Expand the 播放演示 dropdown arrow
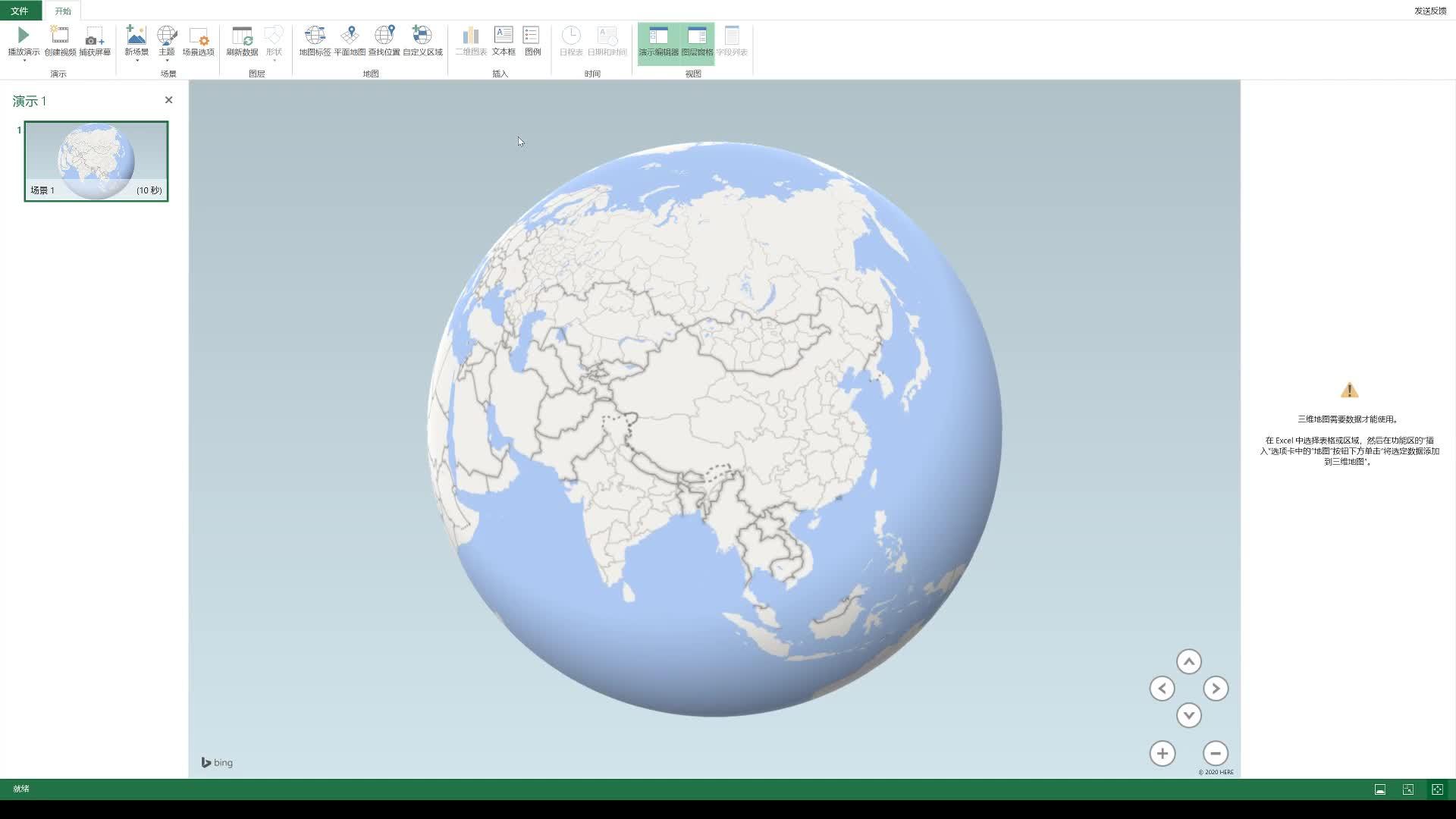 click(24, 60)
